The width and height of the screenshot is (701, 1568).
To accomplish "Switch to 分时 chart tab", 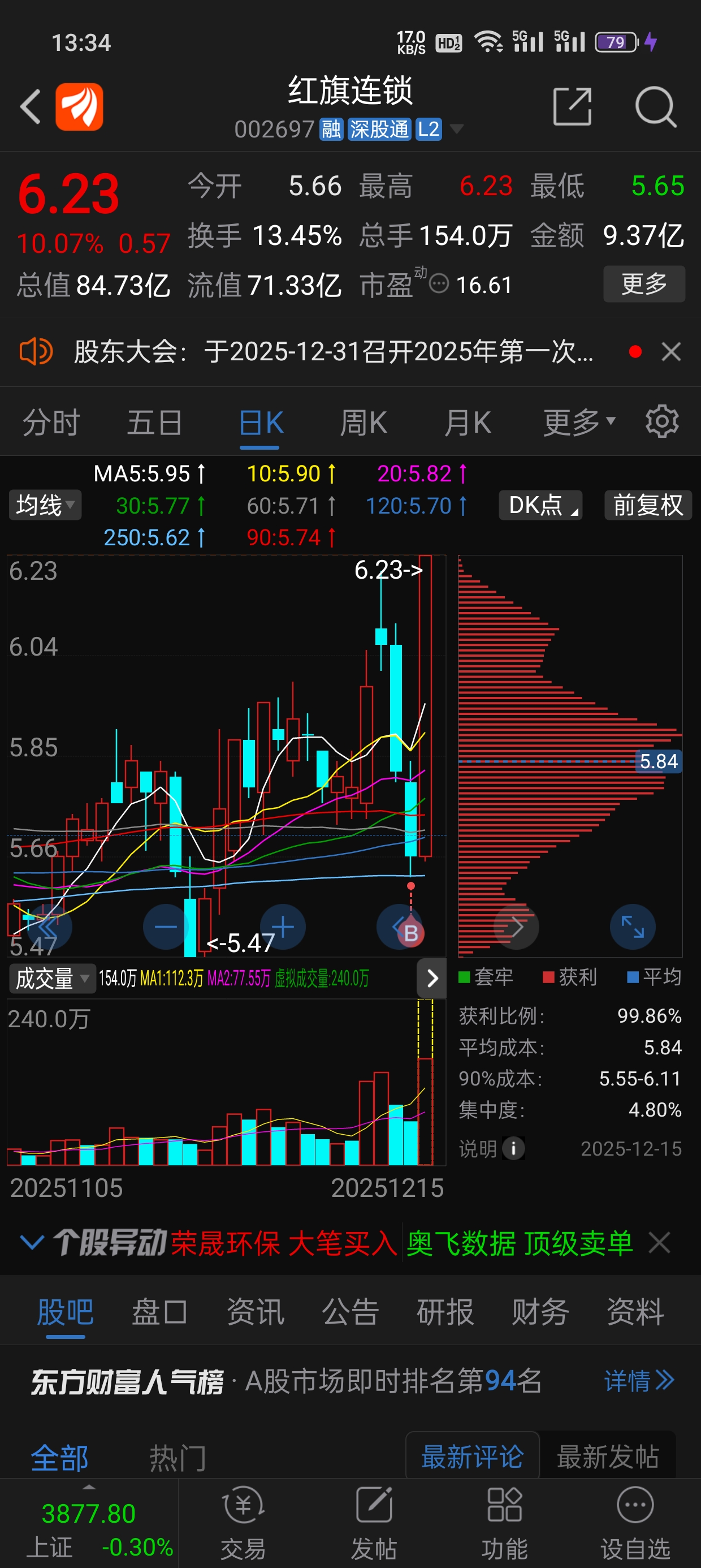I will (x=51, y=422).
